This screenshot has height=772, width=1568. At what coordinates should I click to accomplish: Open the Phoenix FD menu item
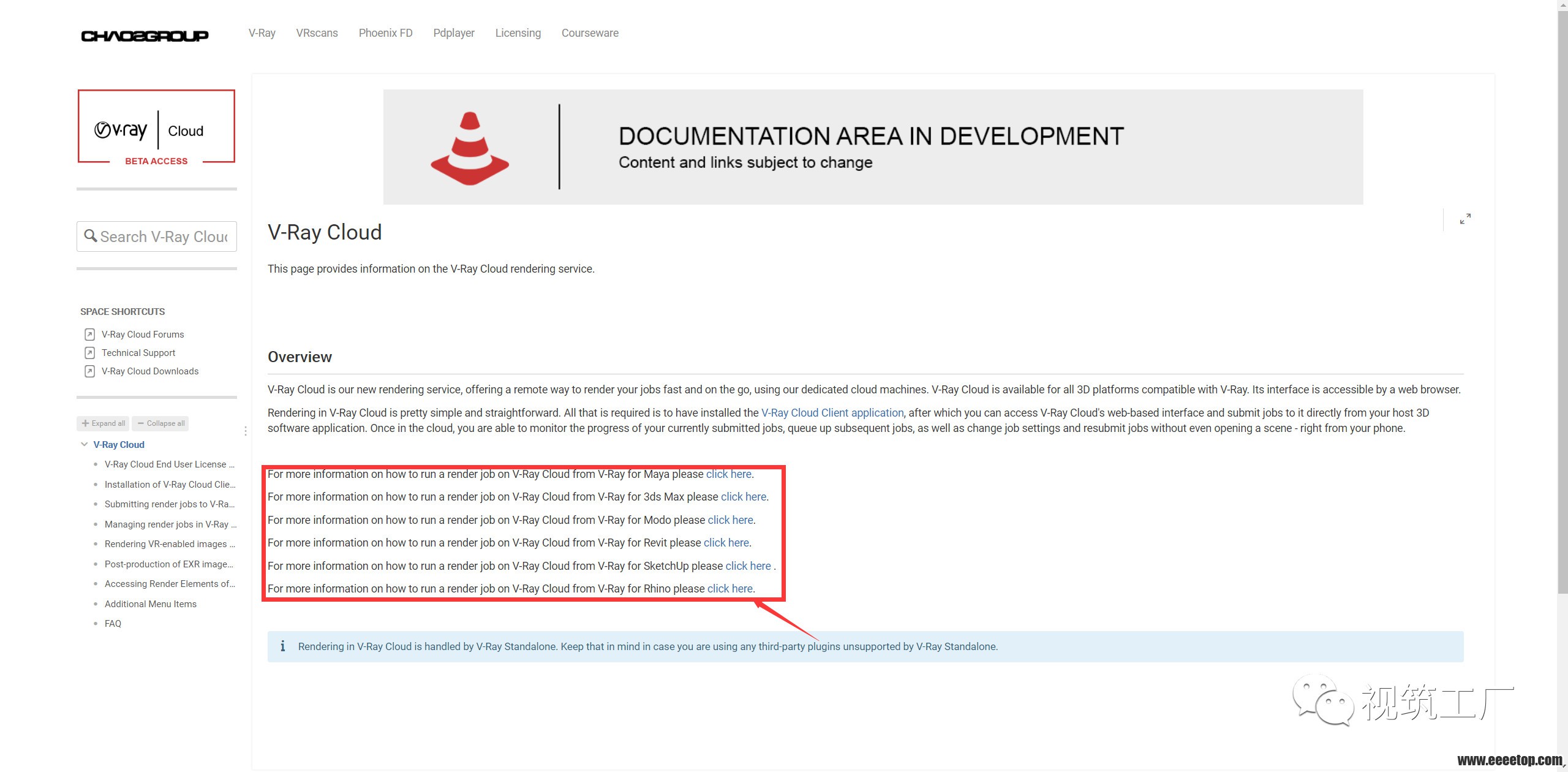tap(386, 33)
